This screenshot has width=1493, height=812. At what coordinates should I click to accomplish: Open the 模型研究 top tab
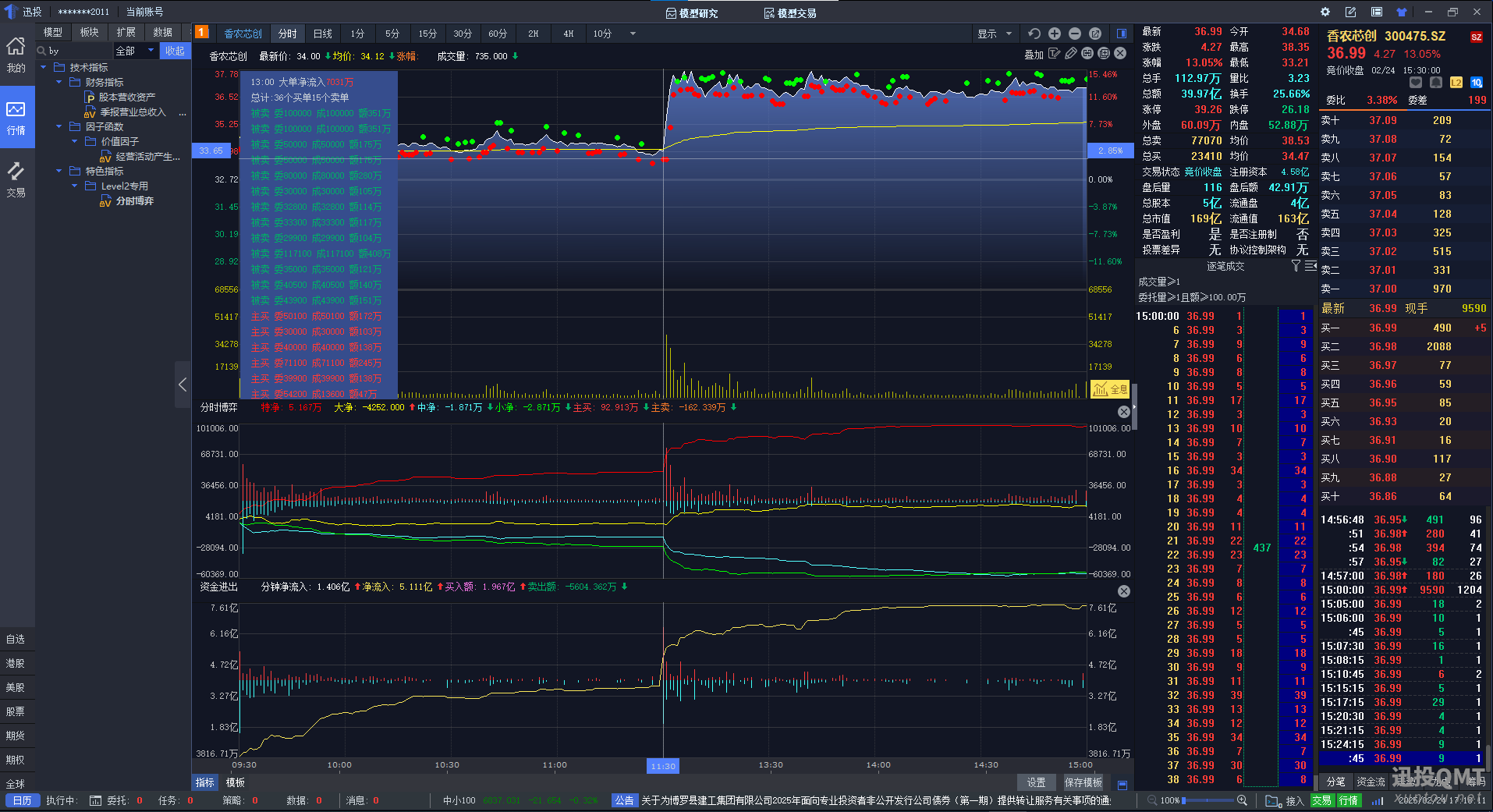click(x=692, y=13)
